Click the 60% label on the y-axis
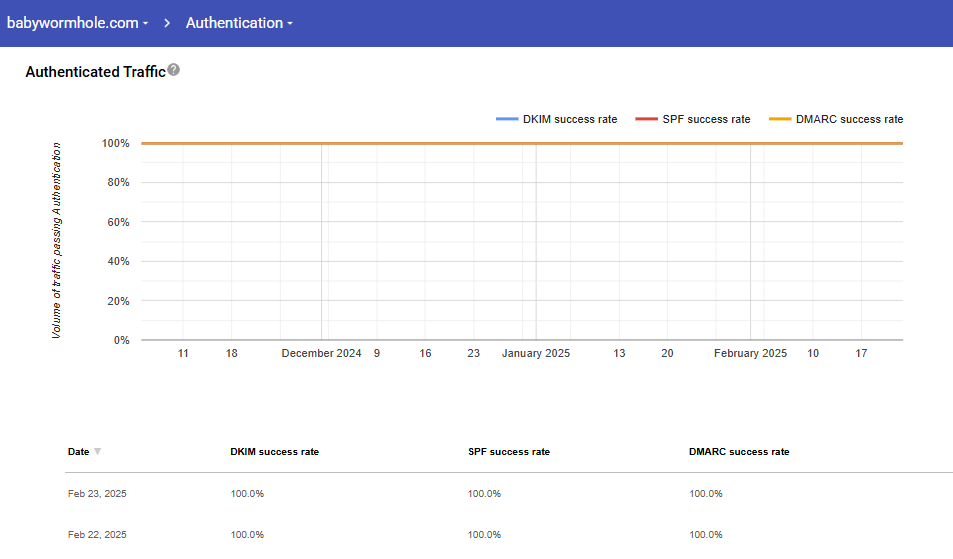The width and height of the screenshot is (953, 559). [117, 222]
